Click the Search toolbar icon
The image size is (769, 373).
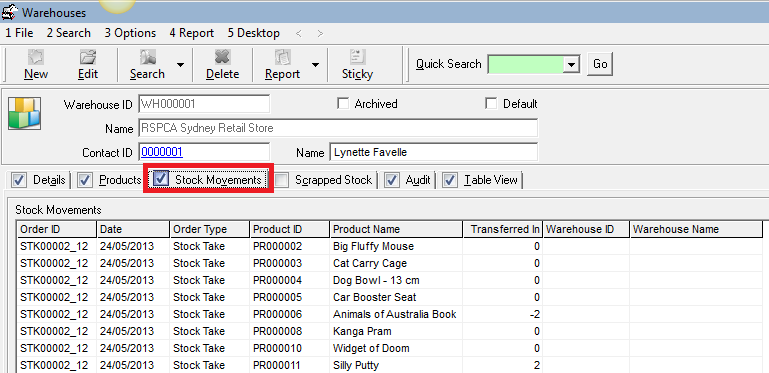coord(147,57)
